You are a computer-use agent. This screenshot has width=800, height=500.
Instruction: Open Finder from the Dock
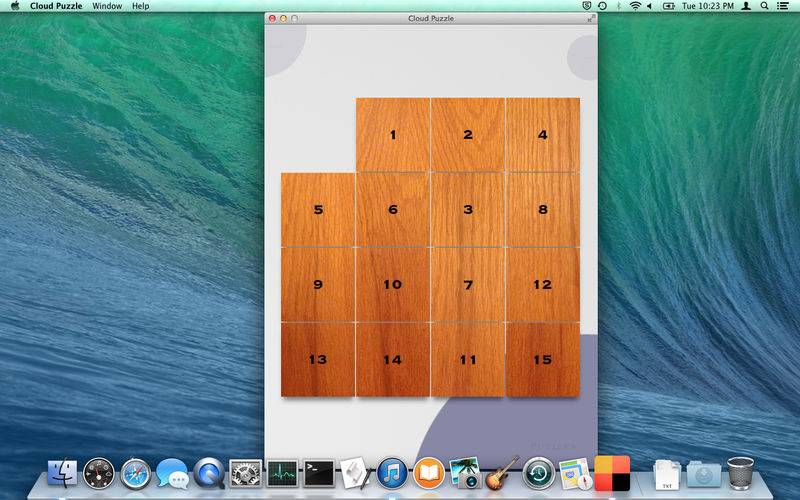(62, 473)
